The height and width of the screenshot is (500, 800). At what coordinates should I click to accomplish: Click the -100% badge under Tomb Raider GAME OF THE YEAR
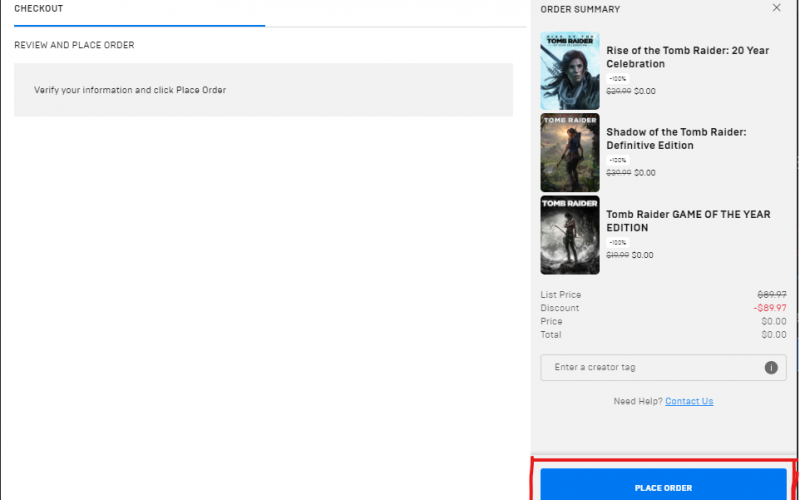coord(617,242)
